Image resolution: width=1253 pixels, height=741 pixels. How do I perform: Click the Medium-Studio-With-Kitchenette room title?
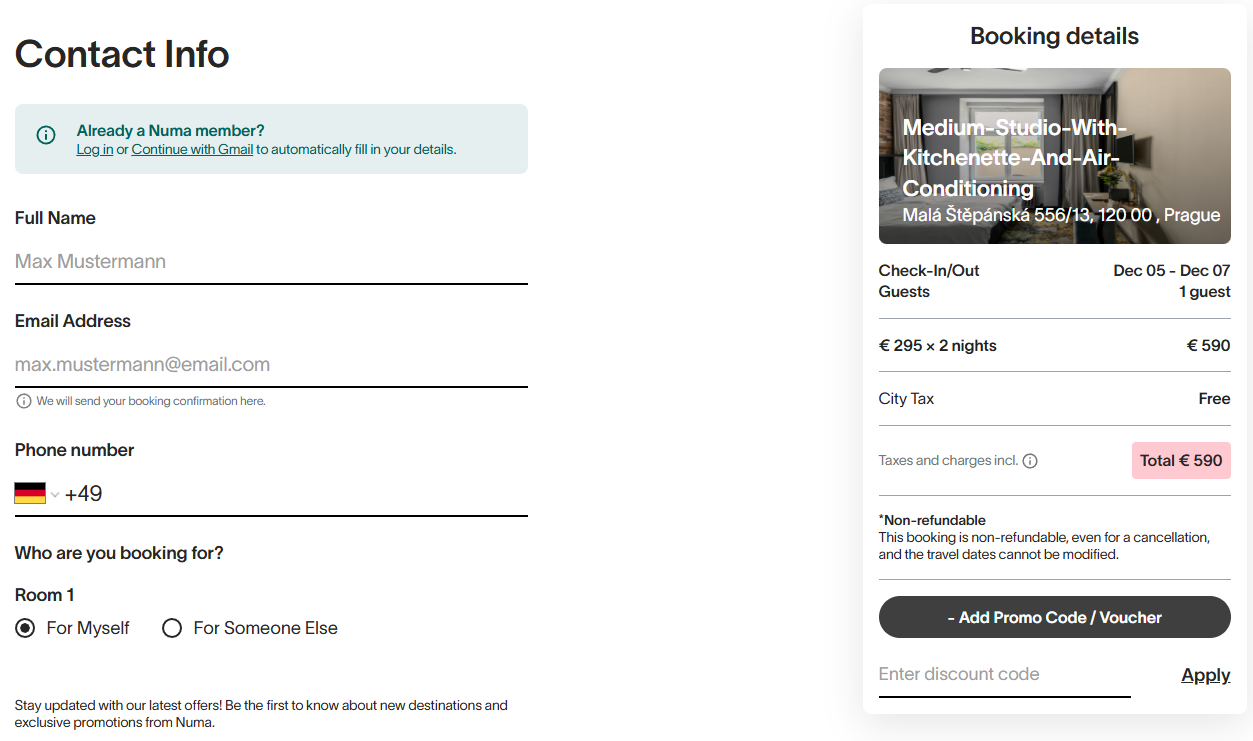pos(1014,158)
